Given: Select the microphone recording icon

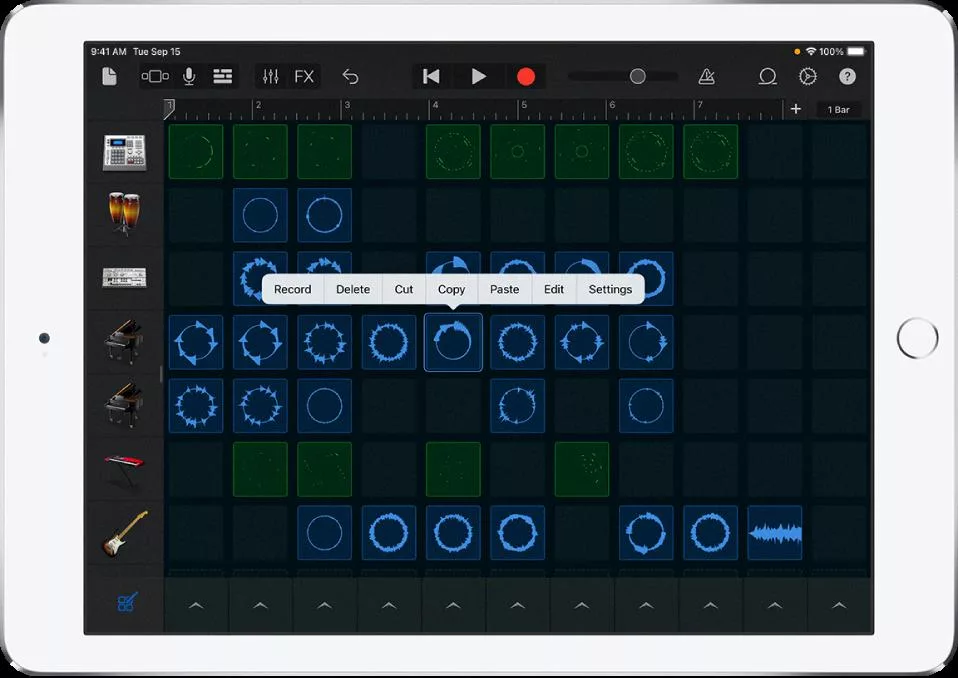Looking at the screenshot, I should pos(189,76).
